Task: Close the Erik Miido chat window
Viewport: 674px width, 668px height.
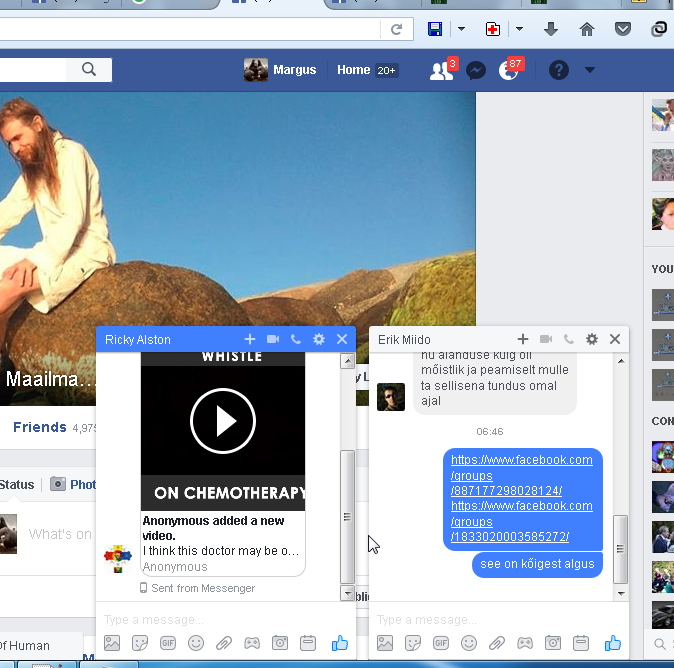Action: 615,339
